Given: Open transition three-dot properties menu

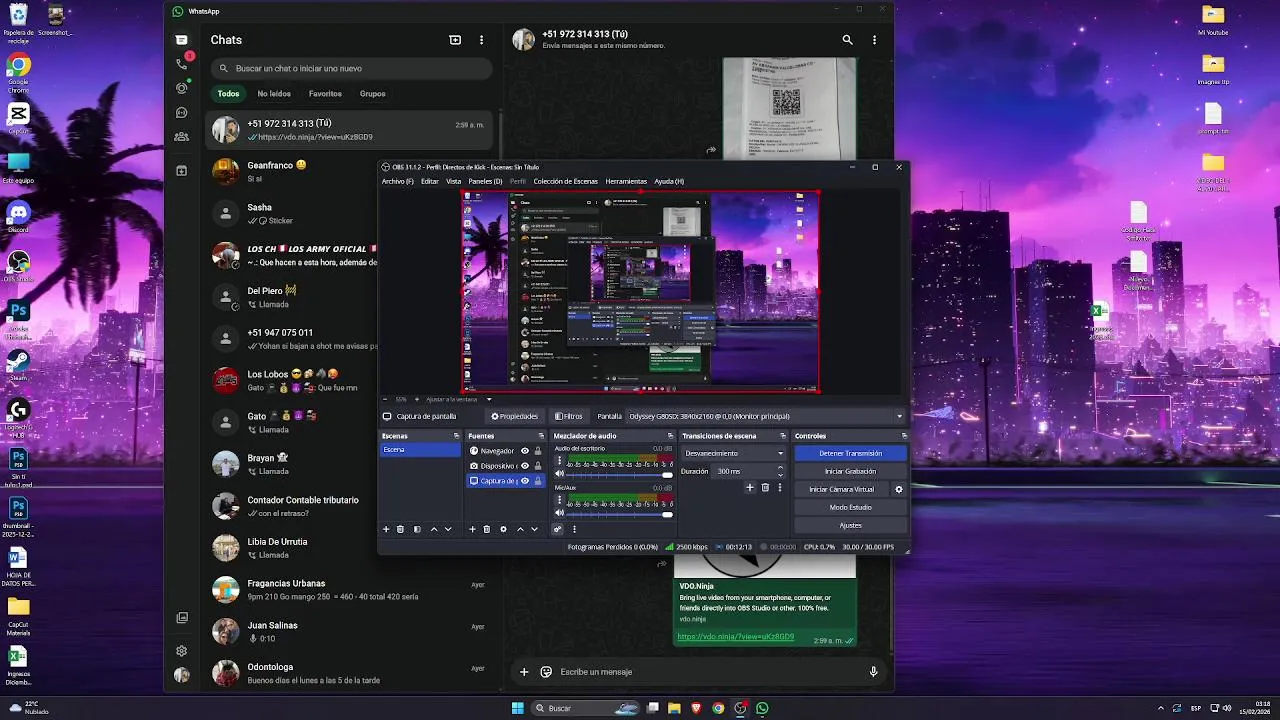Looking at the screenshot, I should point(780,488).
